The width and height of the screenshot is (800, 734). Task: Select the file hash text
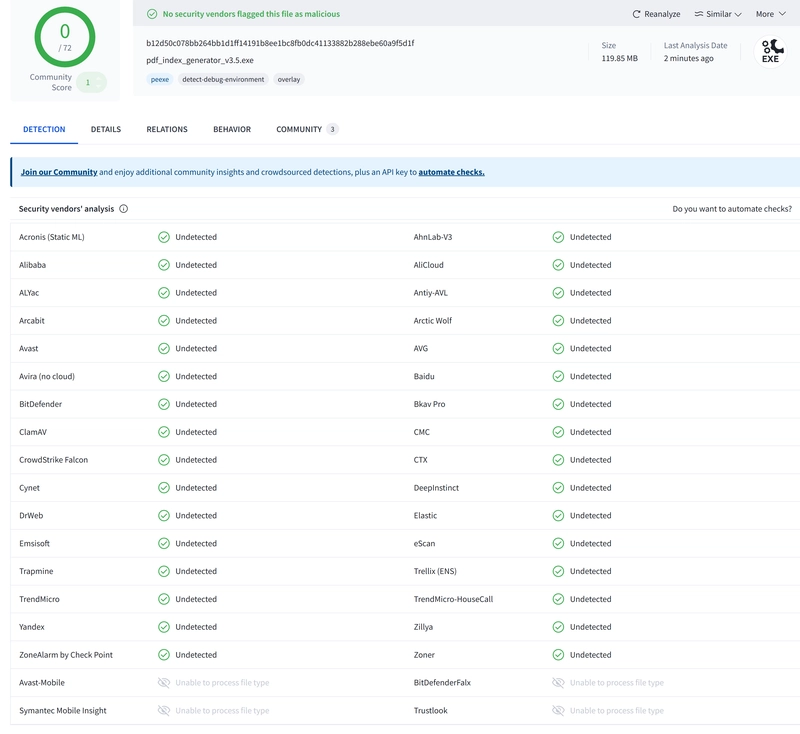coord(280,43)
